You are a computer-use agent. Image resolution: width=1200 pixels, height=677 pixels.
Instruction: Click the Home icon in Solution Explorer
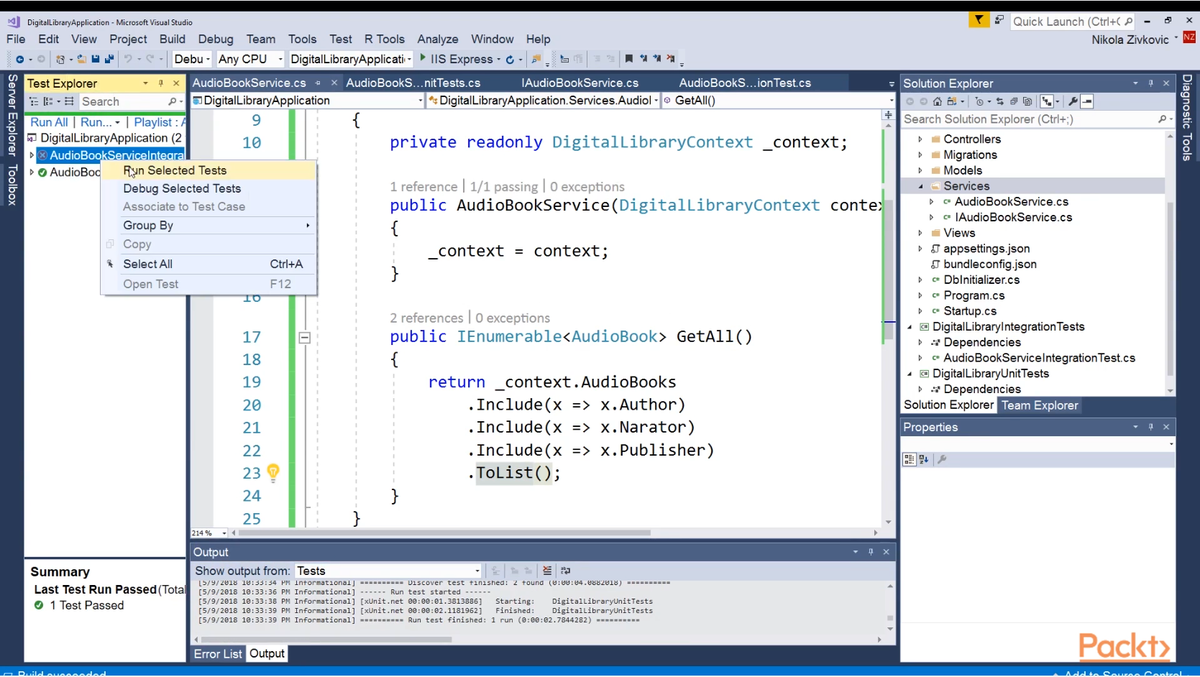937,101
